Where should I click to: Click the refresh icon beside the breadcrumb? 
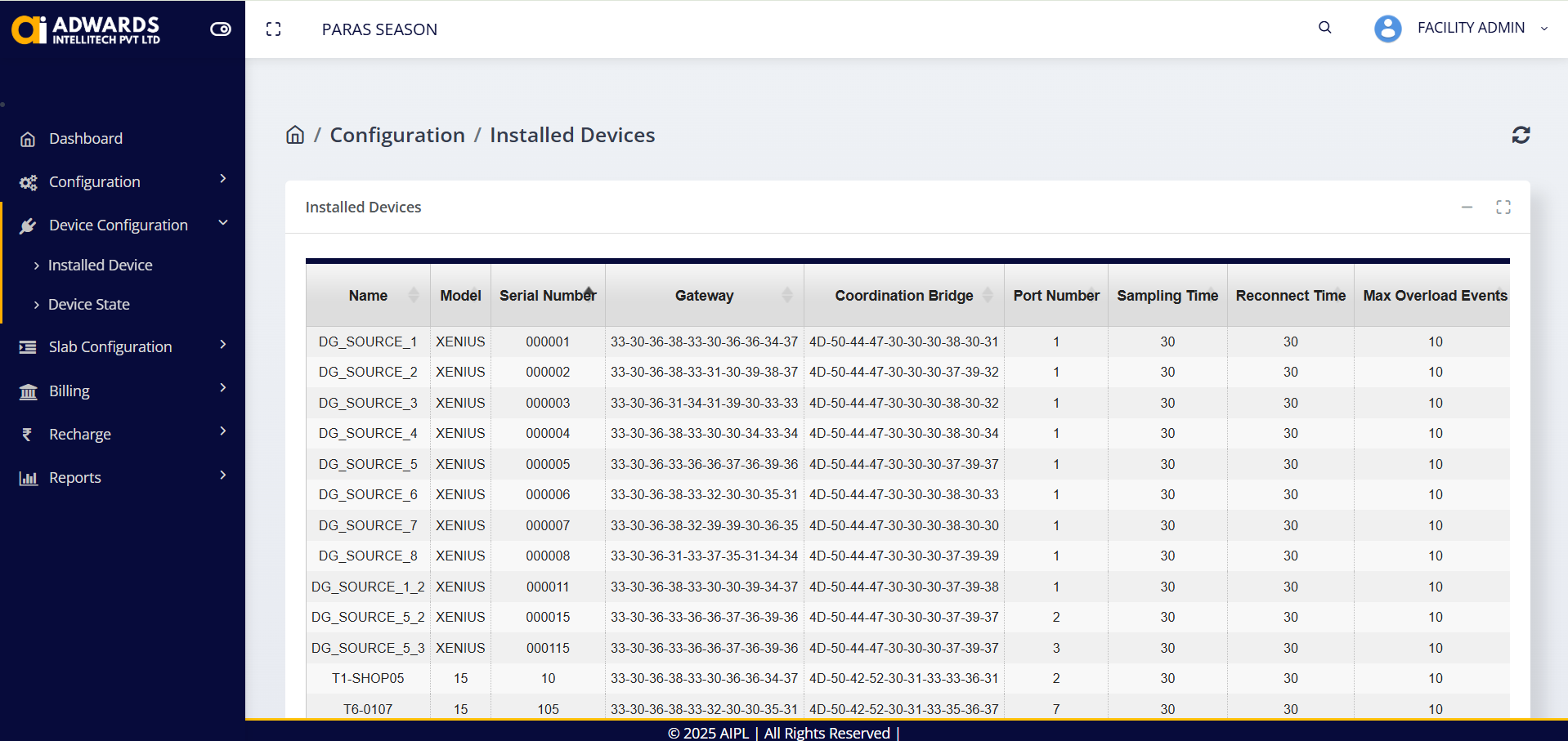click(x=1520, y=135)
